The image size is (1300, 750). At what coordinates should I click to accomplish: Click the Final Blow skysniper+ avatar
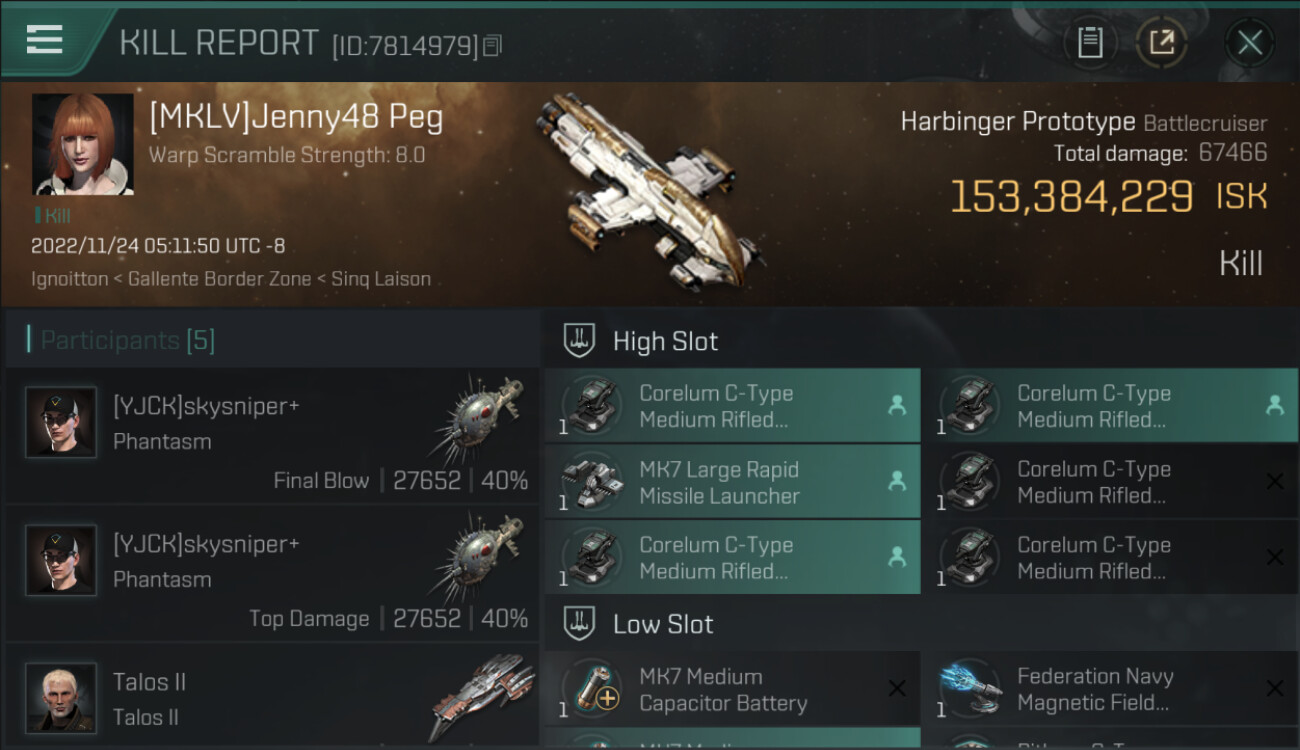pos(61,422)
